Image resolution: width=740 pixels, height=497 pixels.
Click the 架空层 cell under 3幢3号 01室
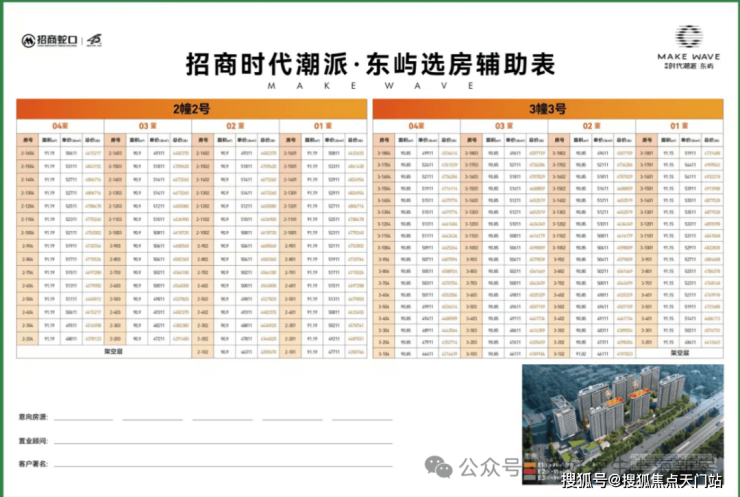click(680, 352)
